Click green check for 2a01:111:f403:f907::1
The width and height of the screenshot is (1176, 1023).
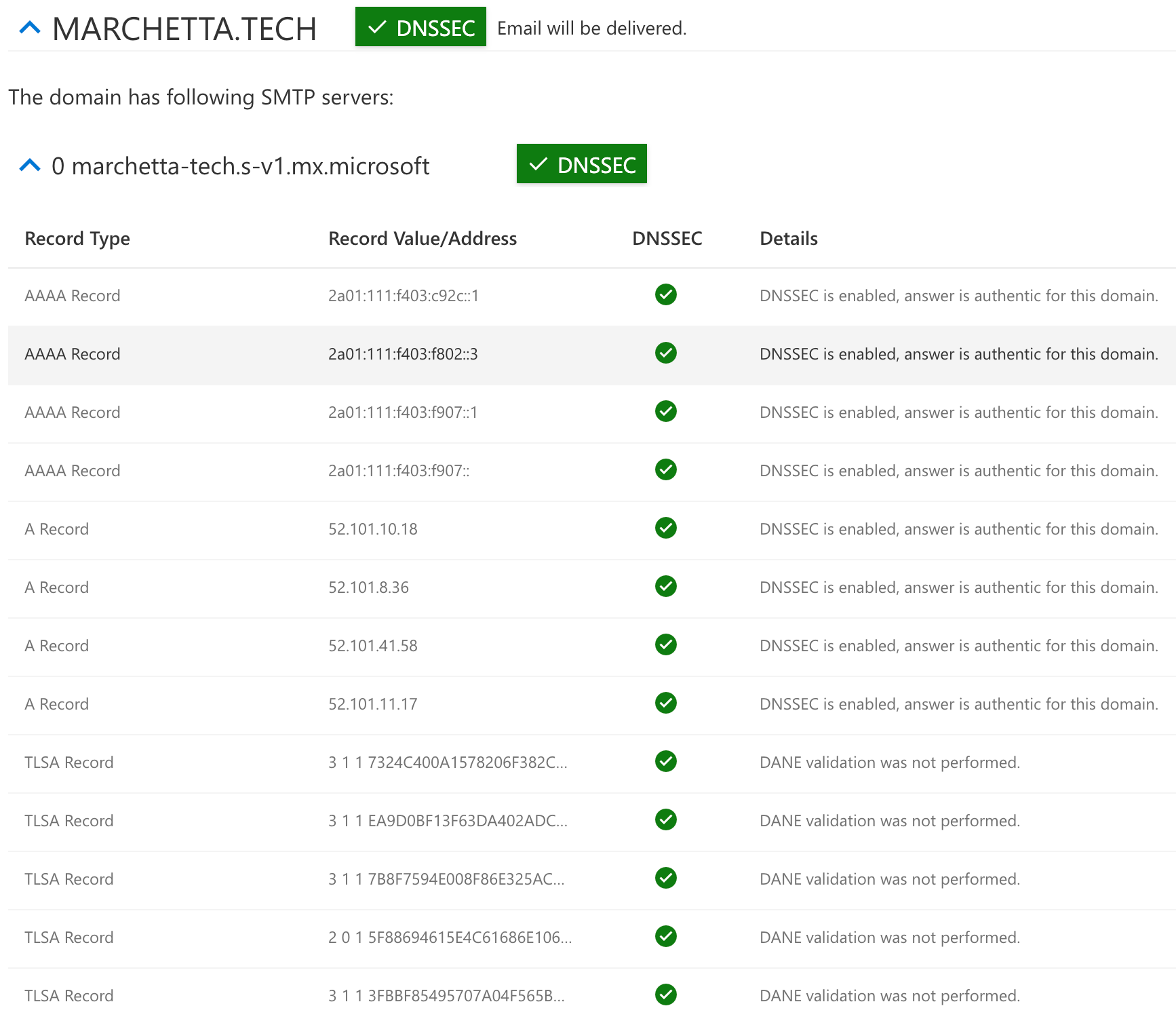pyautogui.click(x=666, y=411)
